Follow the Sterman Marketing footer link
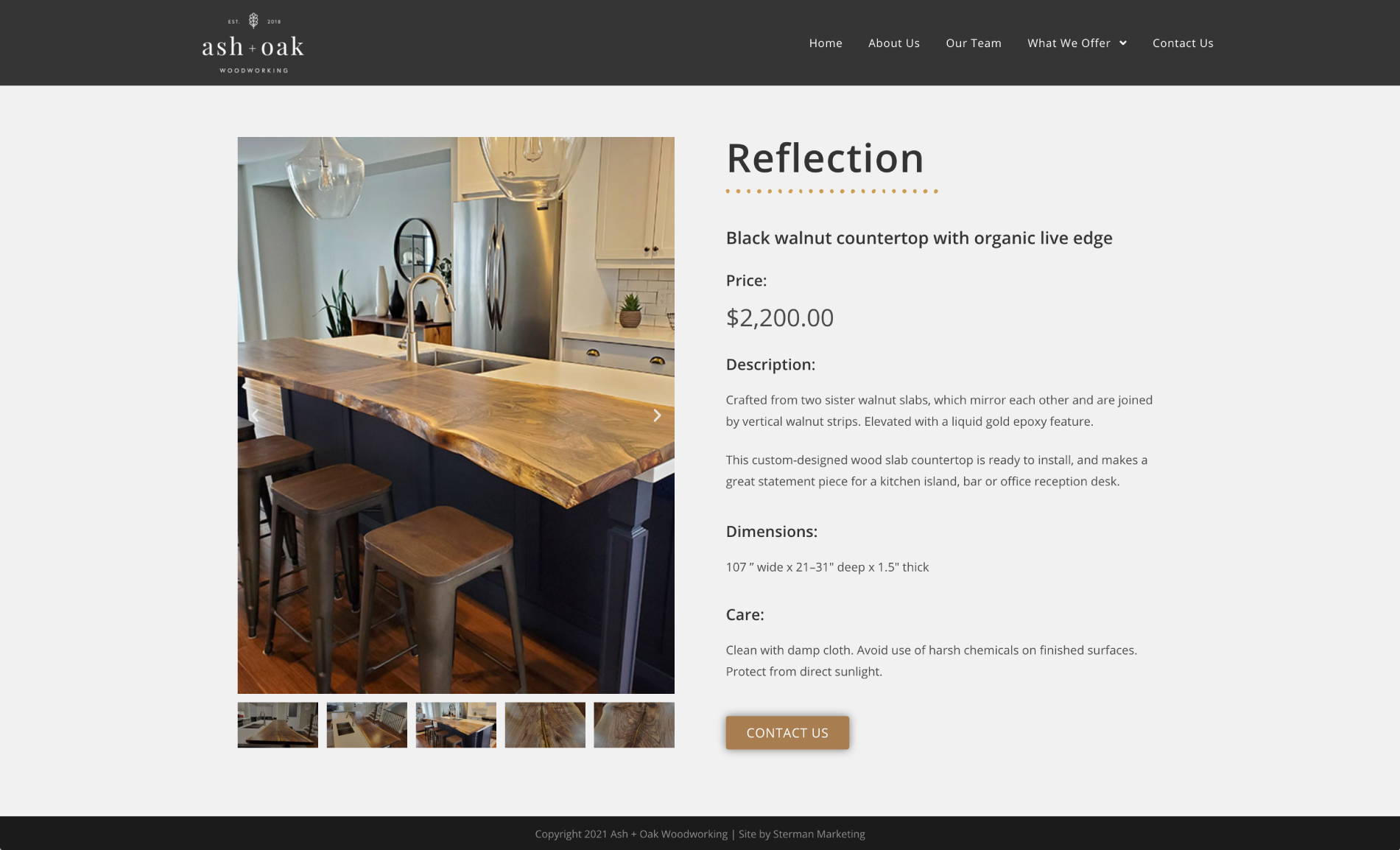1400x850 pixels. pyautogui.click(x=819, y=834)
